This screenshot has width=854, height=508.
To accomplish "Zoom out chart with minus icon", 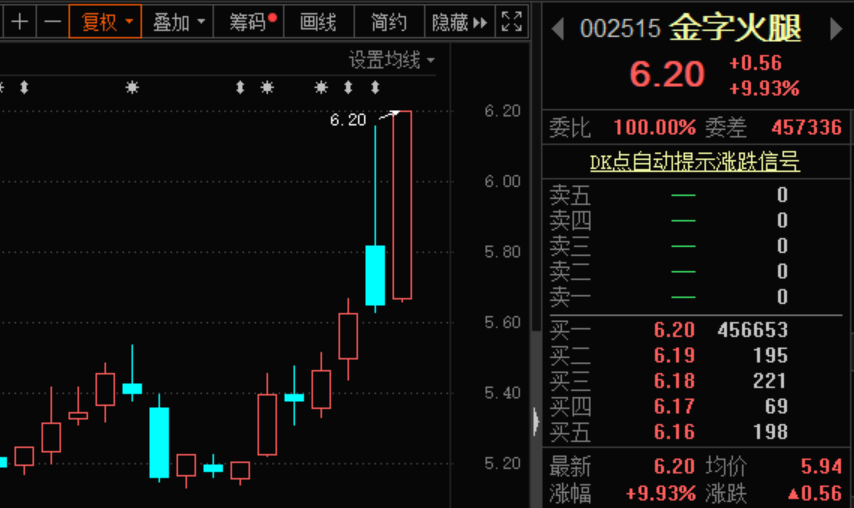I will click(52, 22).
